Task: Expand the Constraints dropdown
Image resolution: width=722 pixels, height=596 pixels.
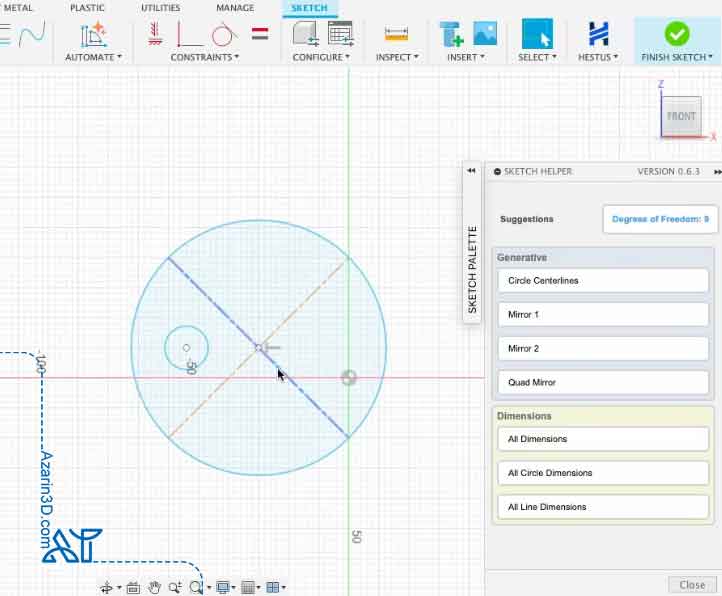Action: pos(204,57)
